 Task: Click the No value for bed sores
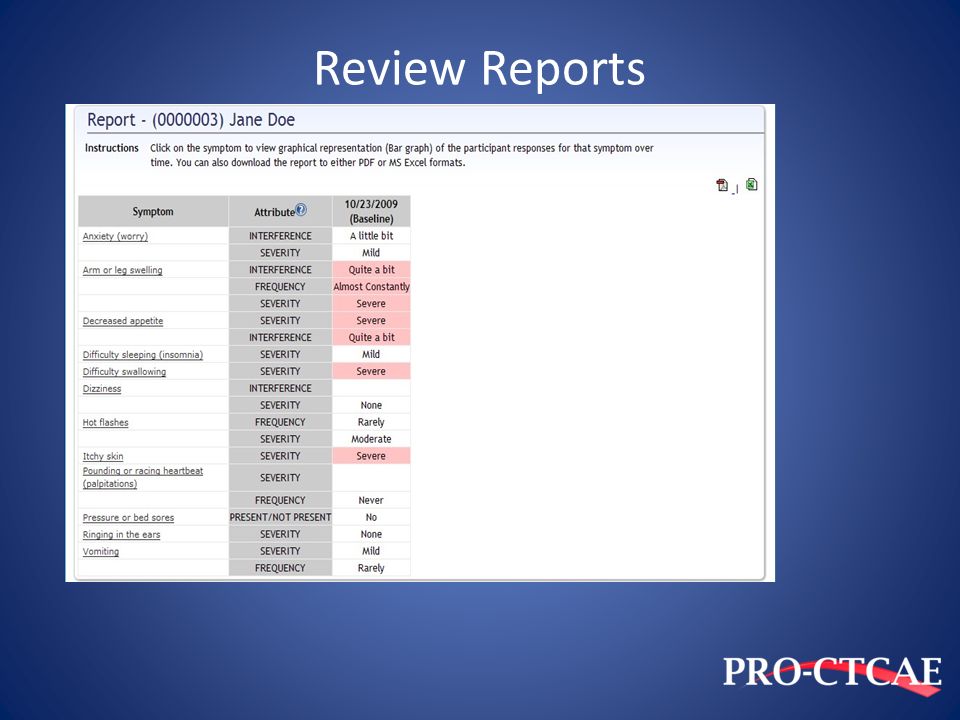pos(371,517)
